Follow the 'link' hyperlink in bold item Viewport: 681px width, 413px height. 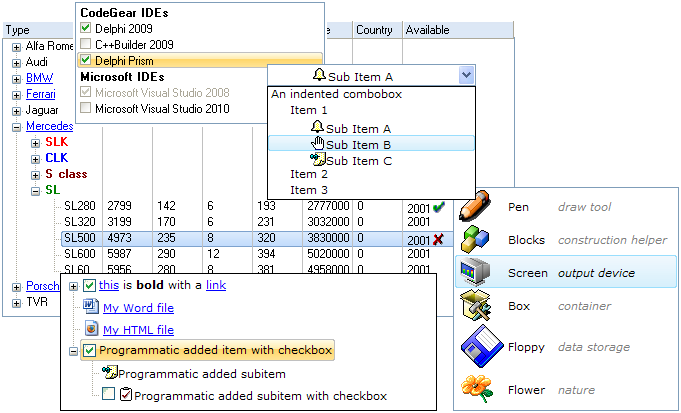(x=216, y=285)
